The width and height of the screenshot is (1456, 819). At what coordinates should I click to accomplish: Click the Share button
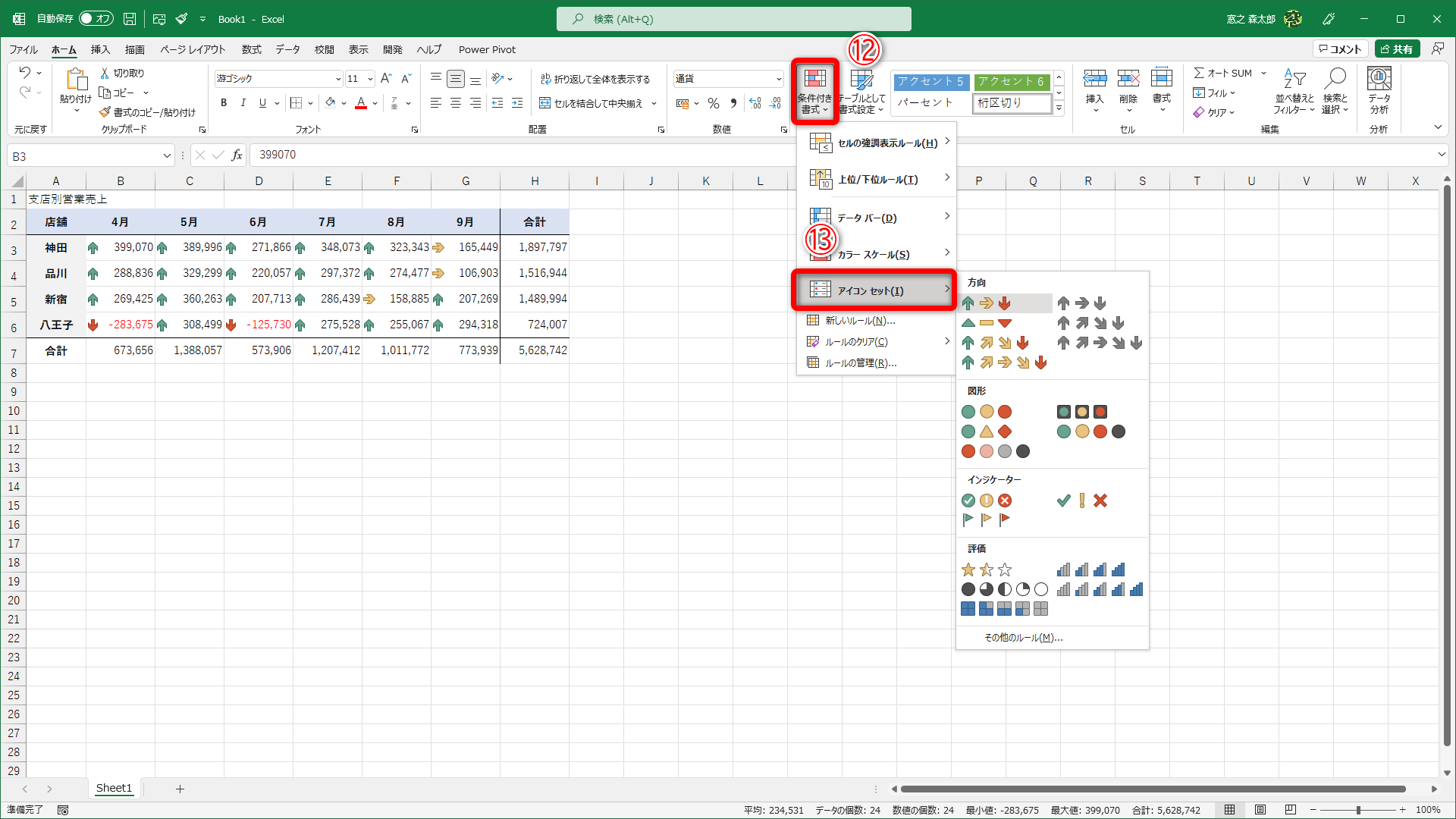point(1397,49)
